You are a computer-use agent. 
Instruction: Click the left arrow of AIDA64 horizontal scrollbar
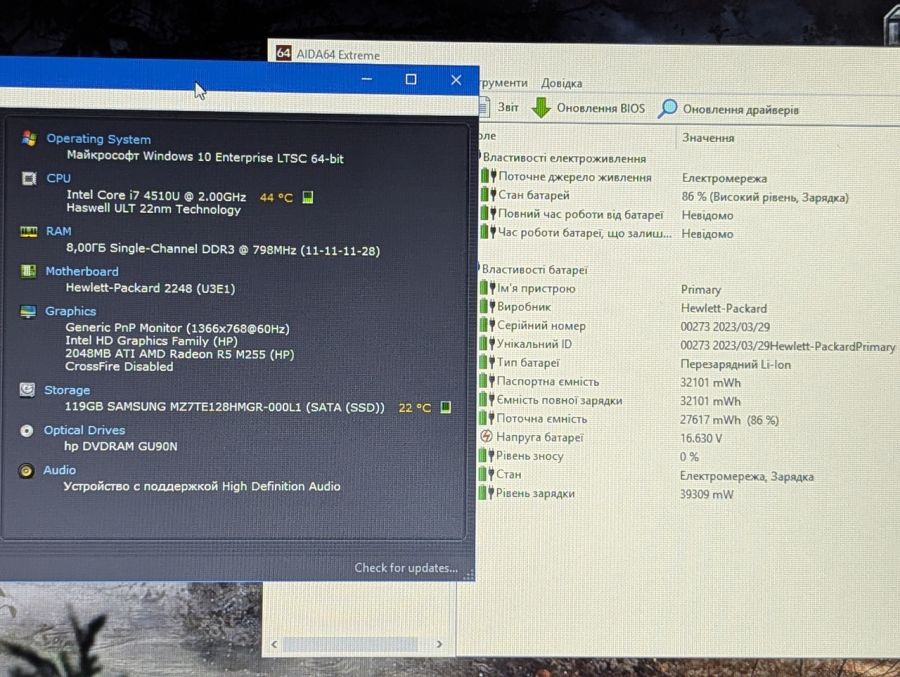coord(274,644)
